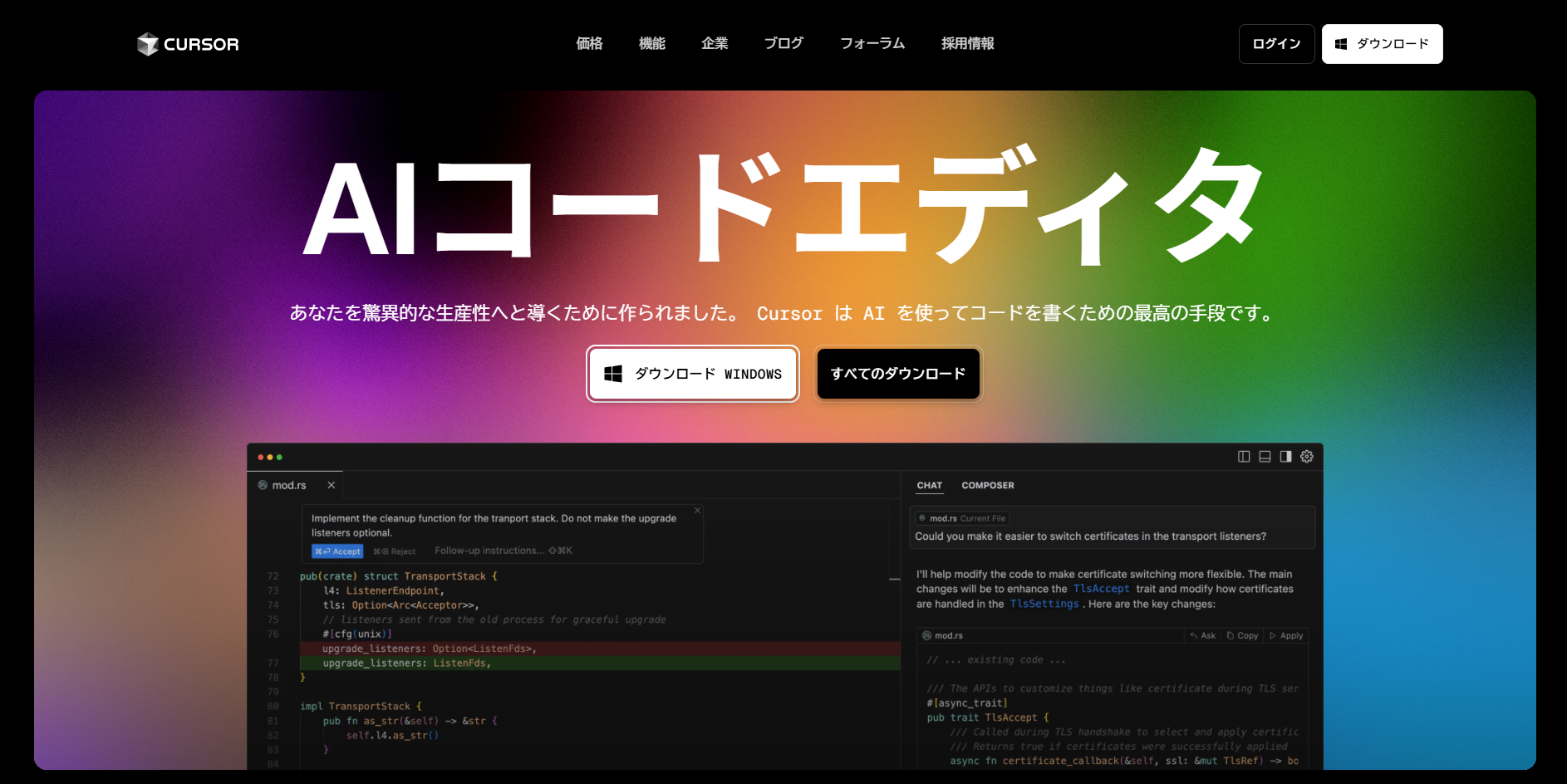Switch to the CHAT tab
Viewport: 1567px width, 784px height.
(x=929, y=486)
